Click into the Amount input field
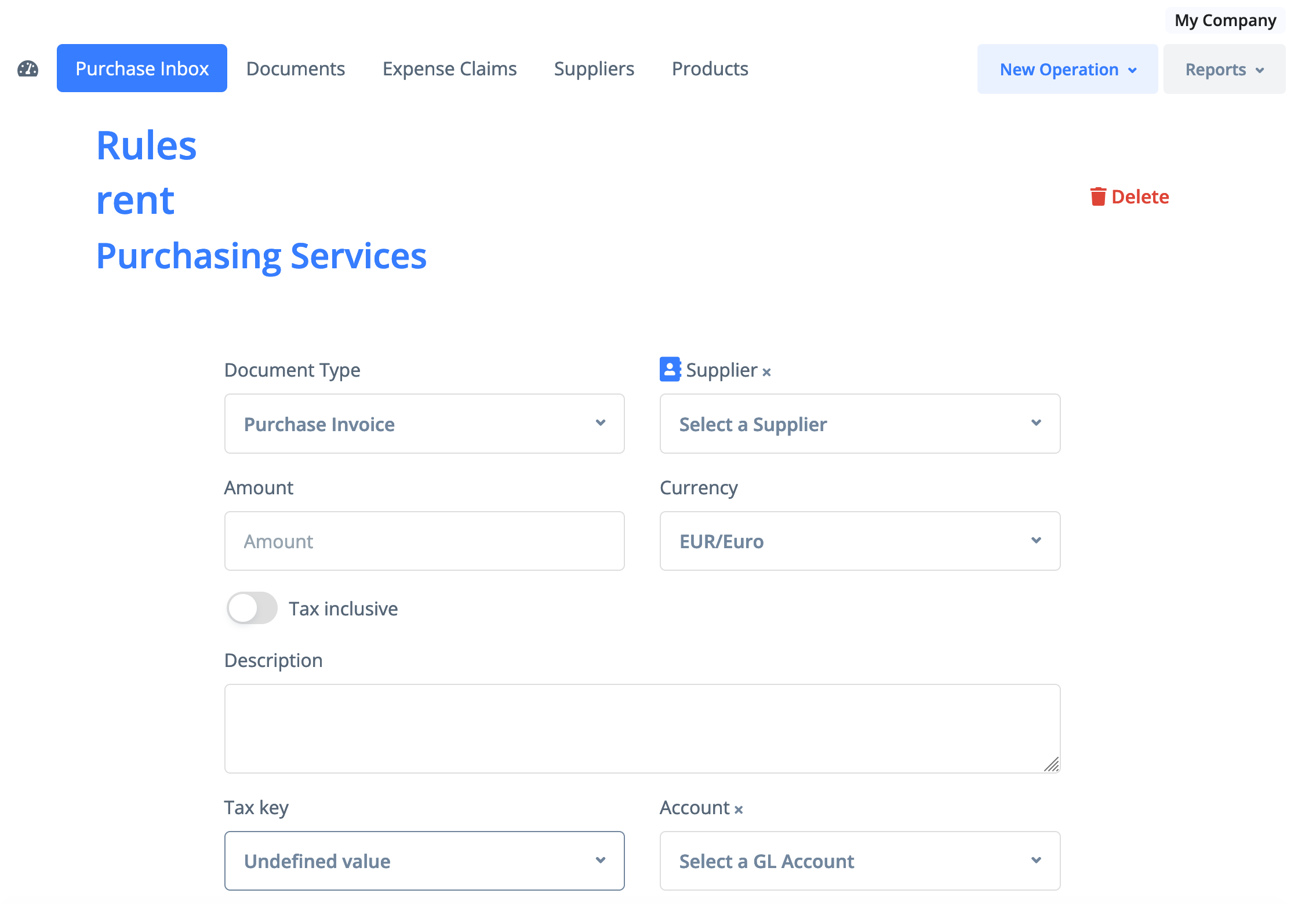This screenshot has height=904, width=1316. [424, 541]
